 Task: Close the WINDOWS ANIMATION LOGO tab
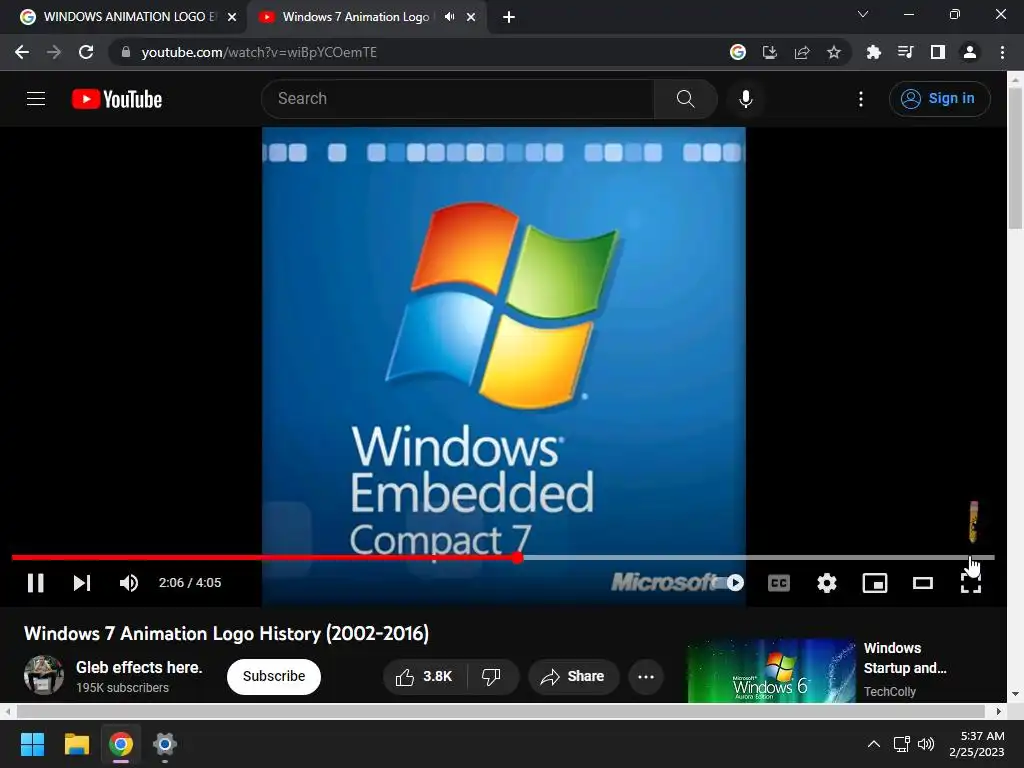pyautogui.click(x=232, y=17)
